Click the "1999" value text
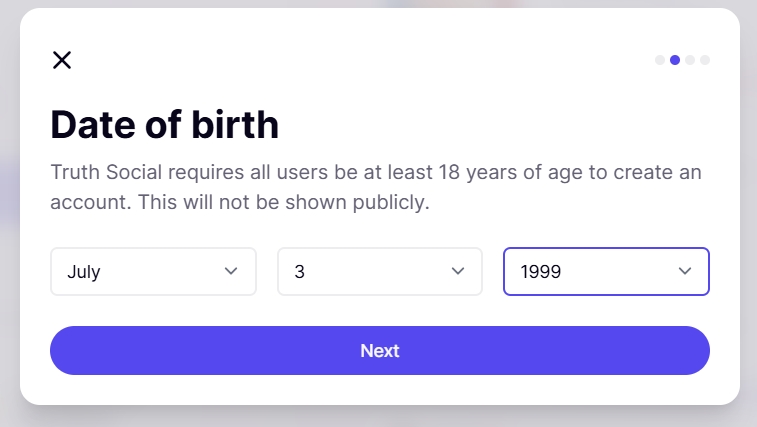The width and height of the screenshot is (757, 427). 541,271
